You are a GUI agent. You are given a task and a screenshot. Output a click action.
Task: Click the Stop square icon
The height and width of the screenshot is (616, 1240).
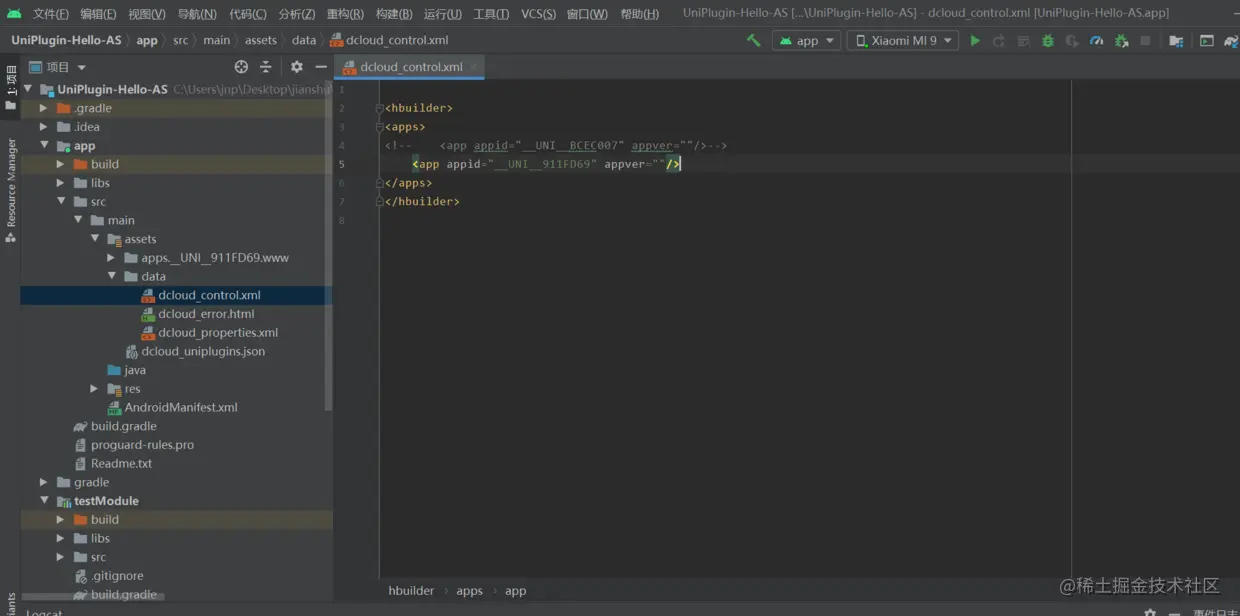pos(1146,41)
